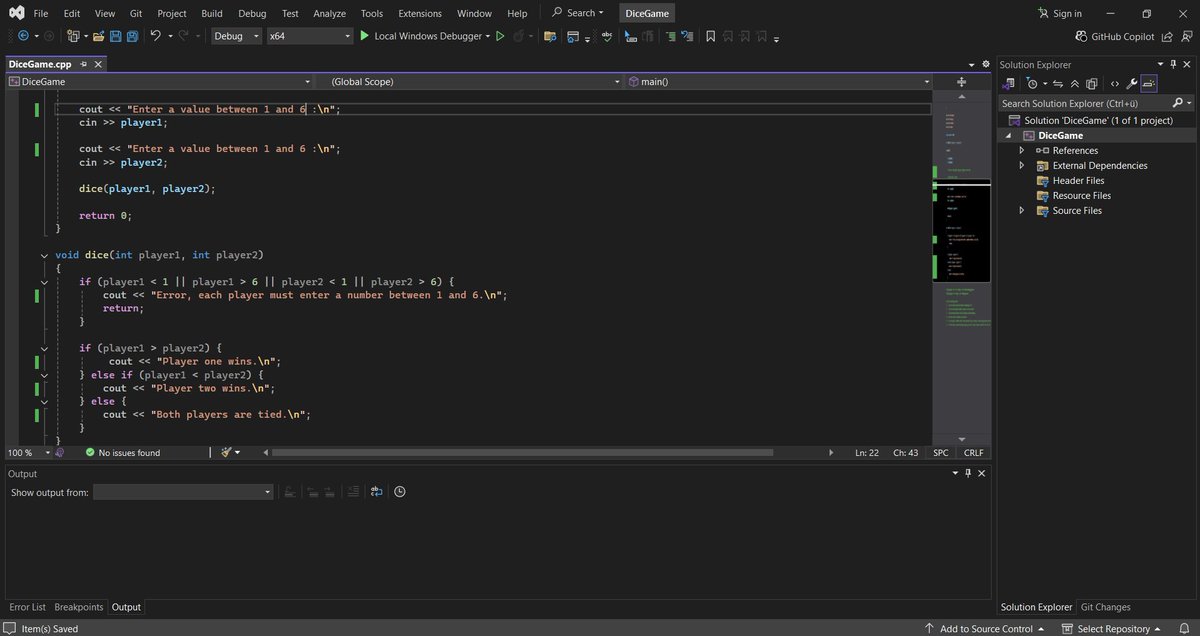The height and width of the screenshot is (636, 1200).
Task: Expand the Source Files folder
Action: point(1021,210)
